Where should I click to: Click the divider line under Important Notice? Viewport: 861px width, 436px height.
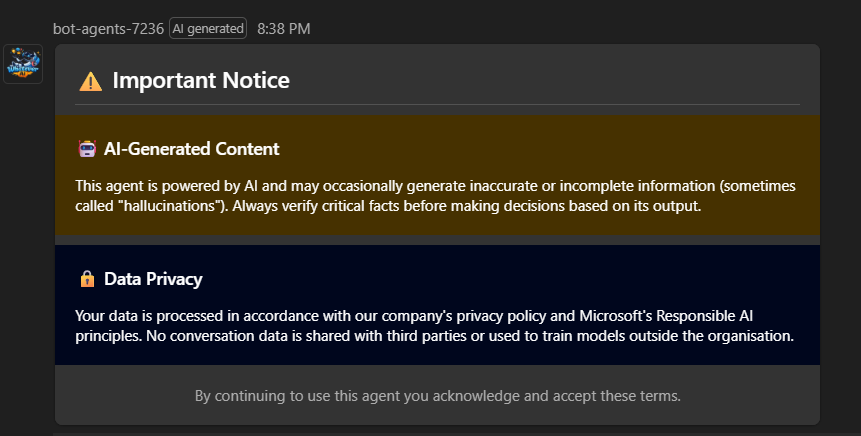(437, 104)
